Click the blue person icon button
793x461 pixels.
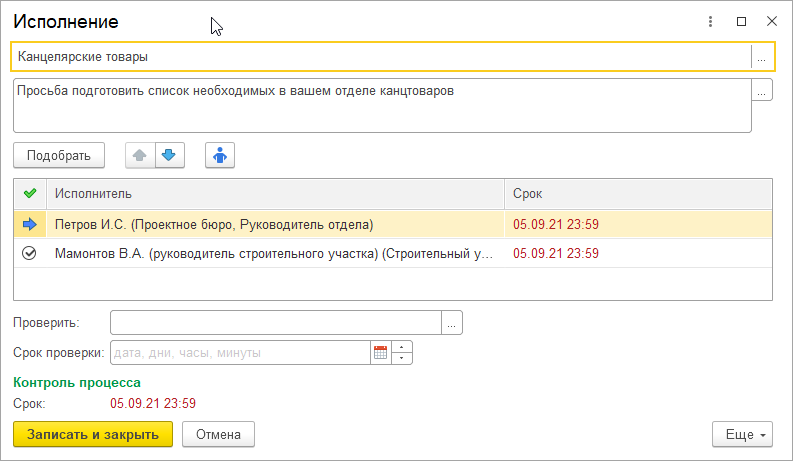220,155
